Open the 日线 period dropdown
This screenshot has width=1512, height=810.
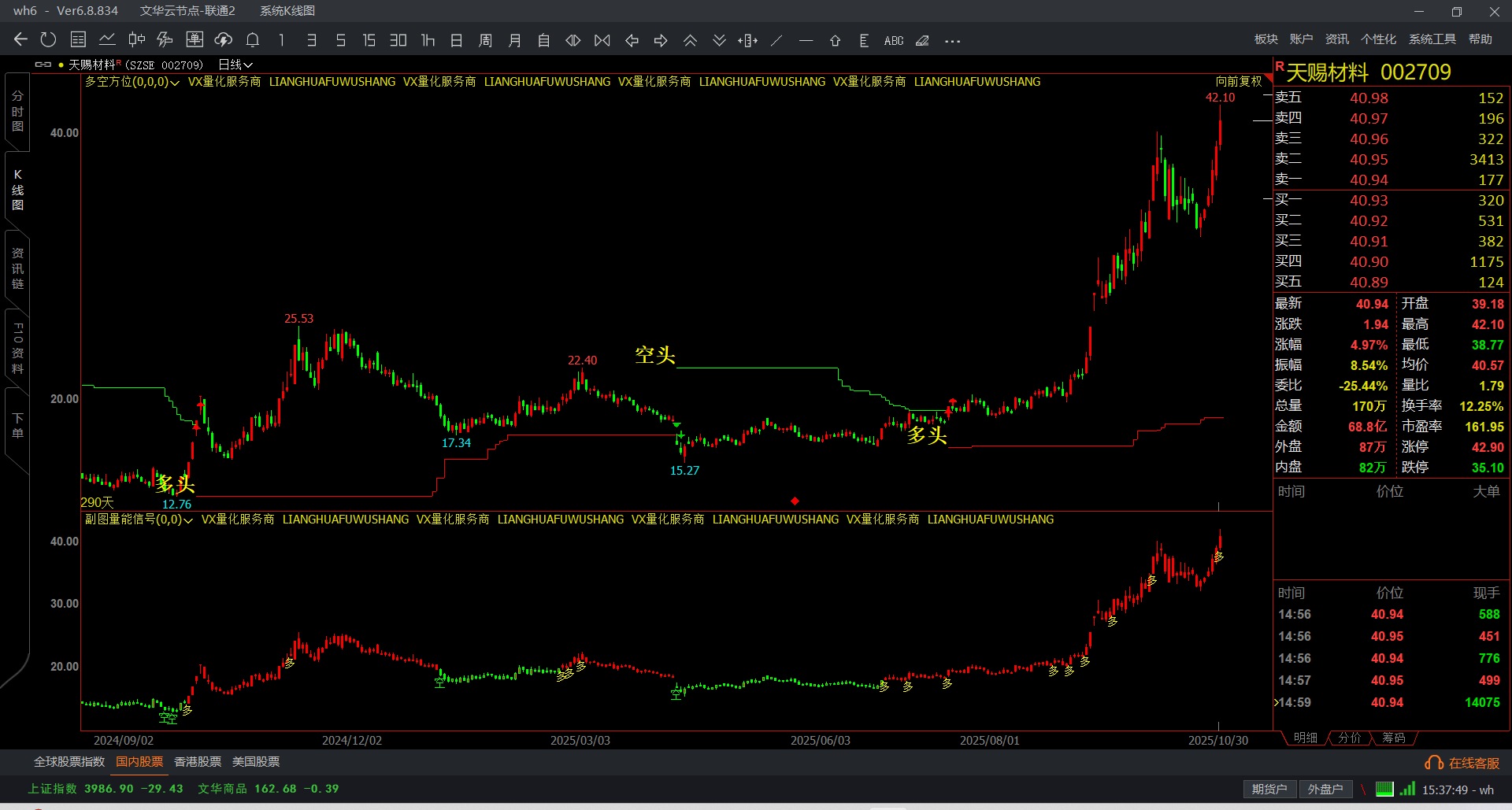coord(235,65)
